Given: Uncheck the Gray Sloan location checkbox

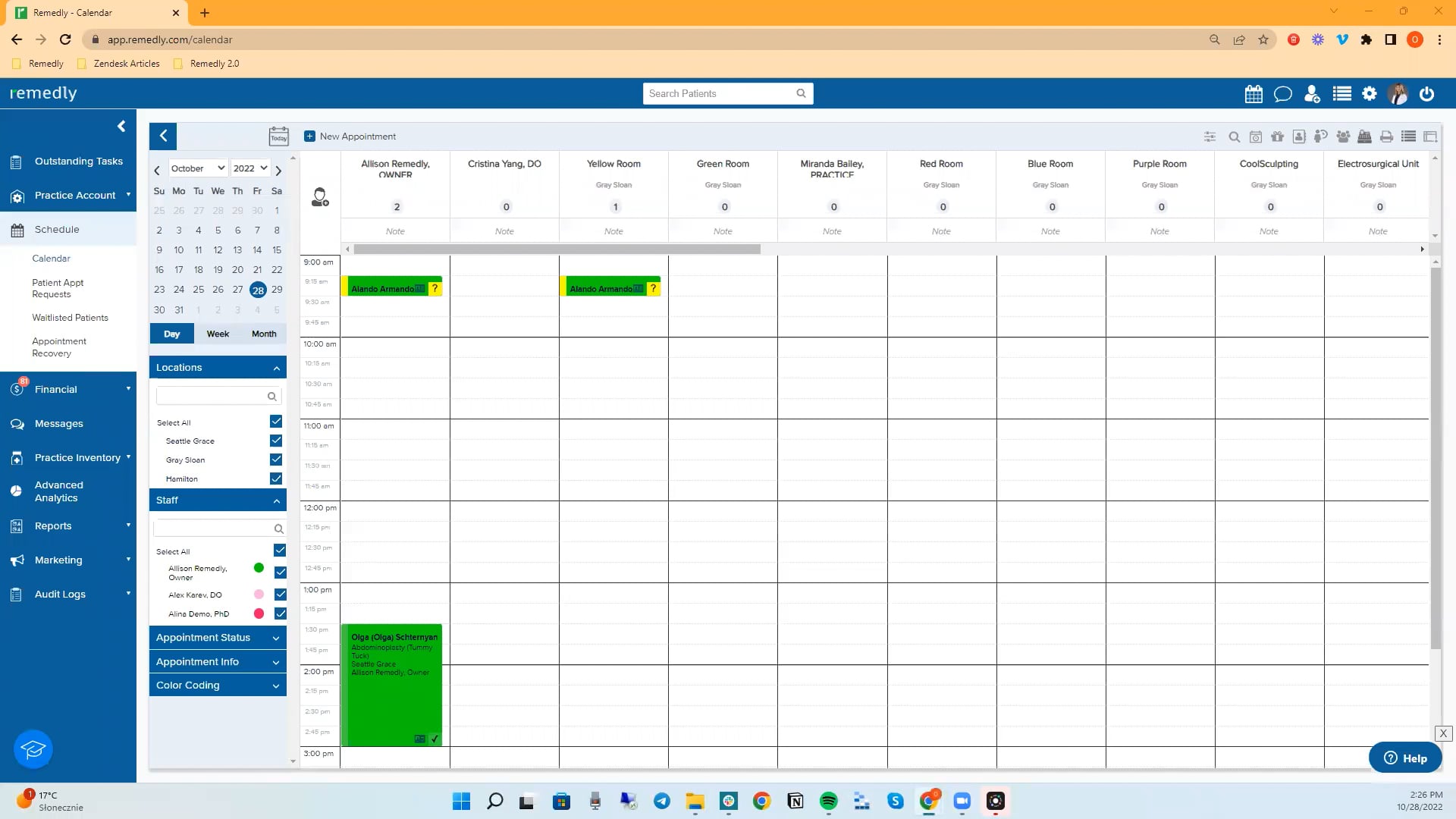Looking at the screenshot, I should click(x=276, y=460).
